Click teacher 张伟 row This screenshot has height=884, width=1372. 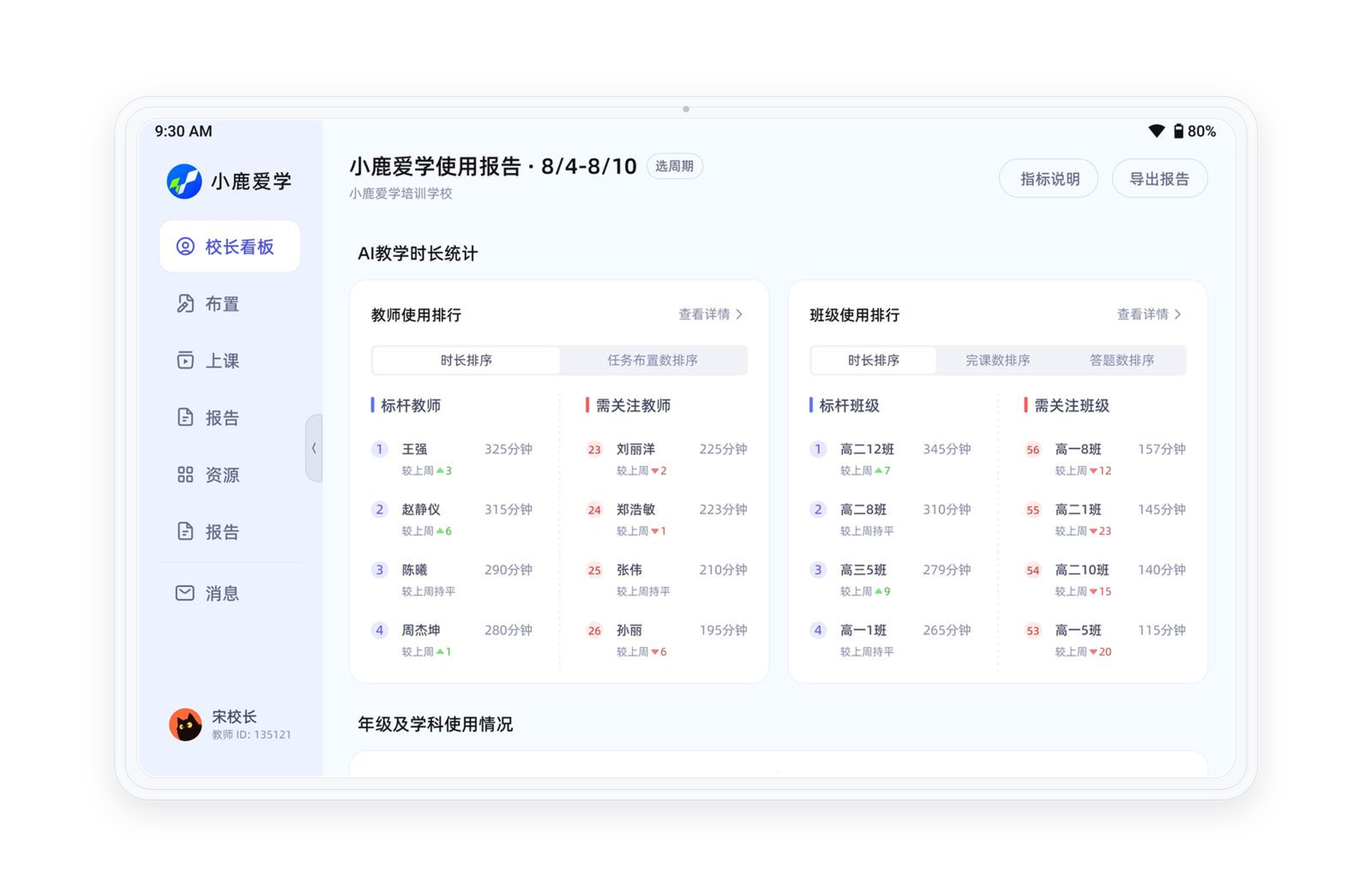(667, 579)
